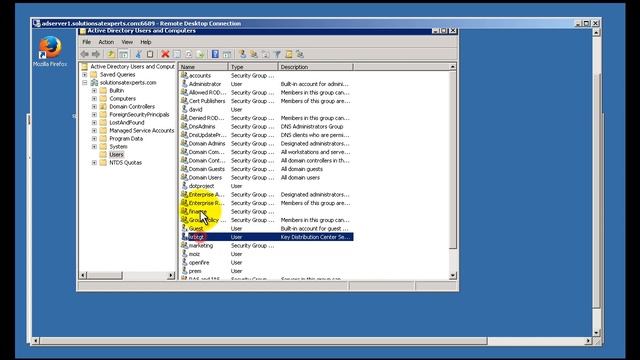Sort by the Description column header
The image size is (640, 360).
pyautogui.click(x=316, y=67)
